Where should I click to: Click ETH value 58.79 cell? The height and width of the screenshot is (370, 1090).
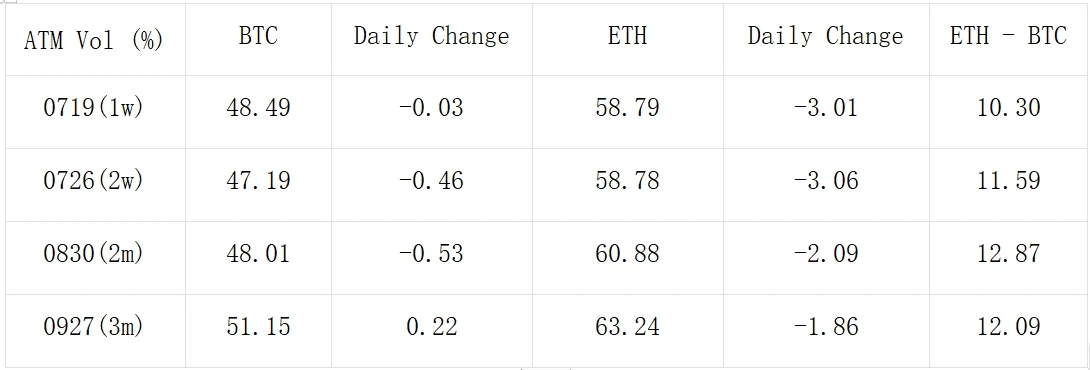coord(627,111)
